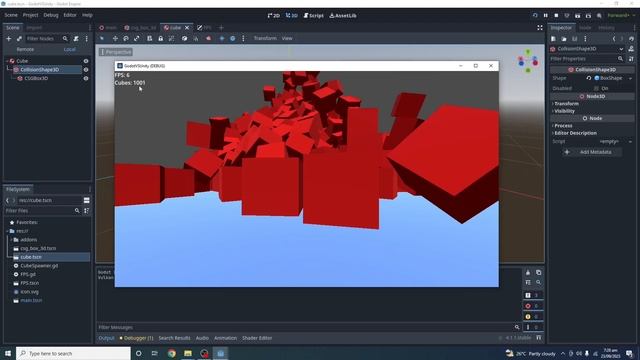Click the group selected nodes toolbar icon
The image size is (640, 360).
click(x=171, y=38)
